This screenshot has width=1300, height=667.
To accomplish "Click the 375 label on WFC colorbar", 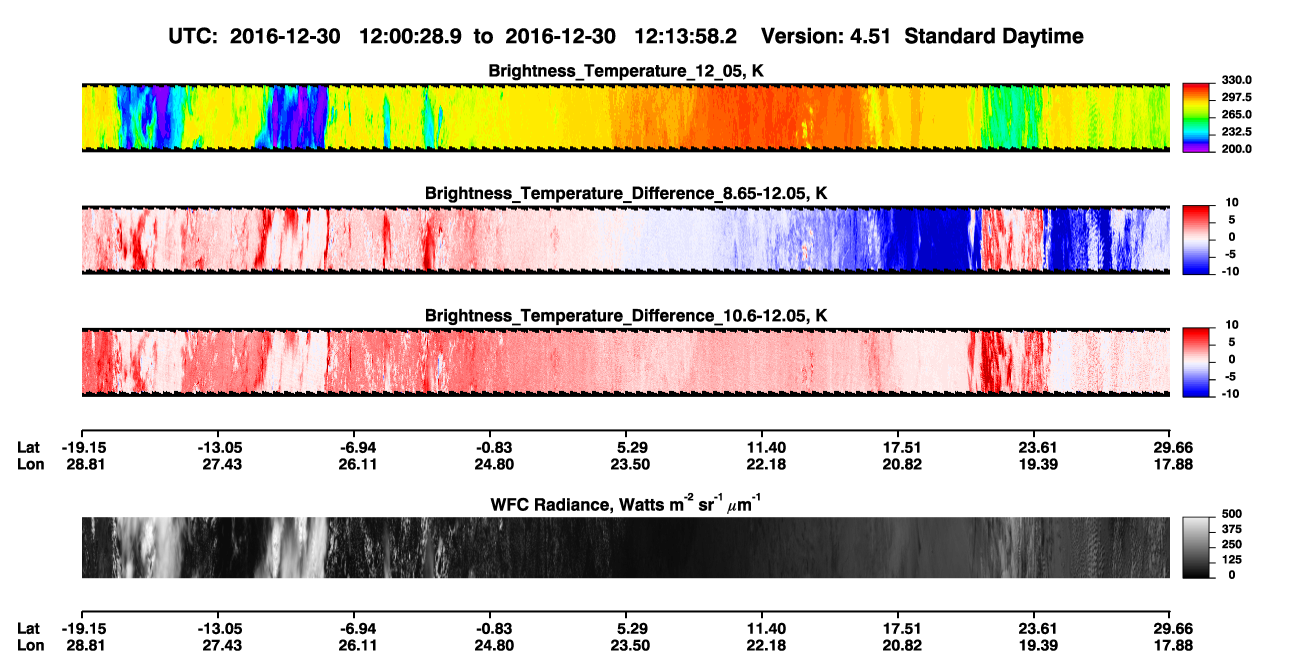I will pyautogui.click(x=1232, y=530).
